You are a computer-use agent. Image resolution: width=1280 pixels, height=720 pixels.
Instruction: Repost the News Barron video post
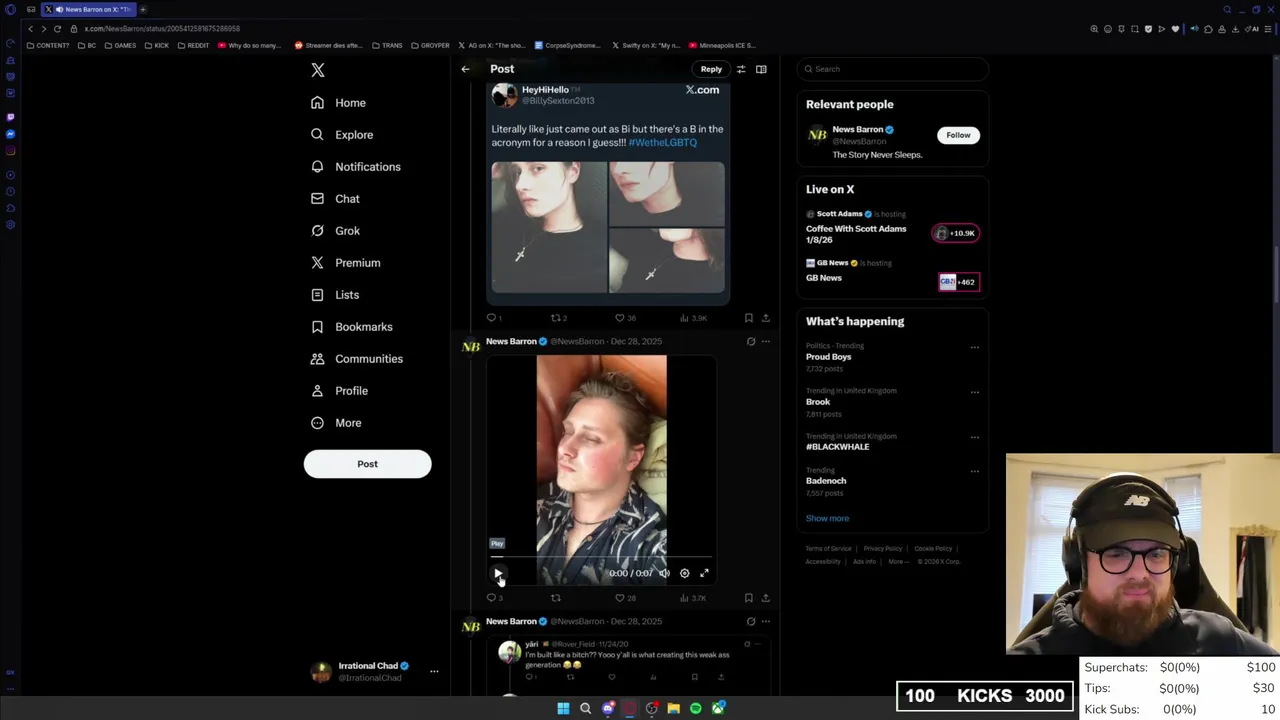tap(556, 598)
